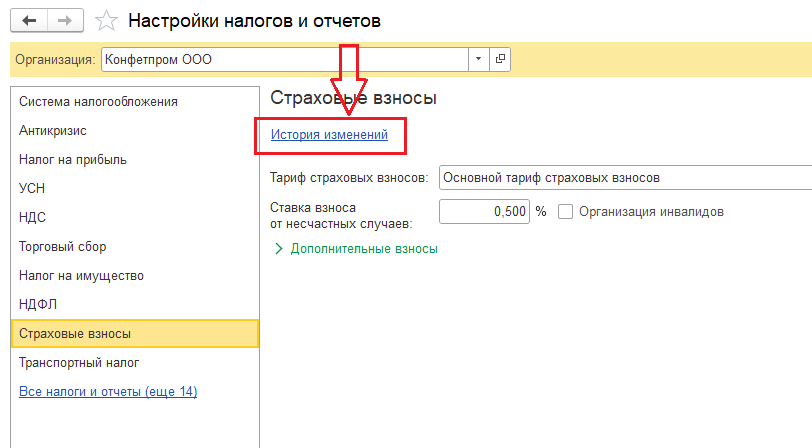
Task: Click the Тариф страховых взносов field
Action: pyautogui.click(x=626, y=178)
